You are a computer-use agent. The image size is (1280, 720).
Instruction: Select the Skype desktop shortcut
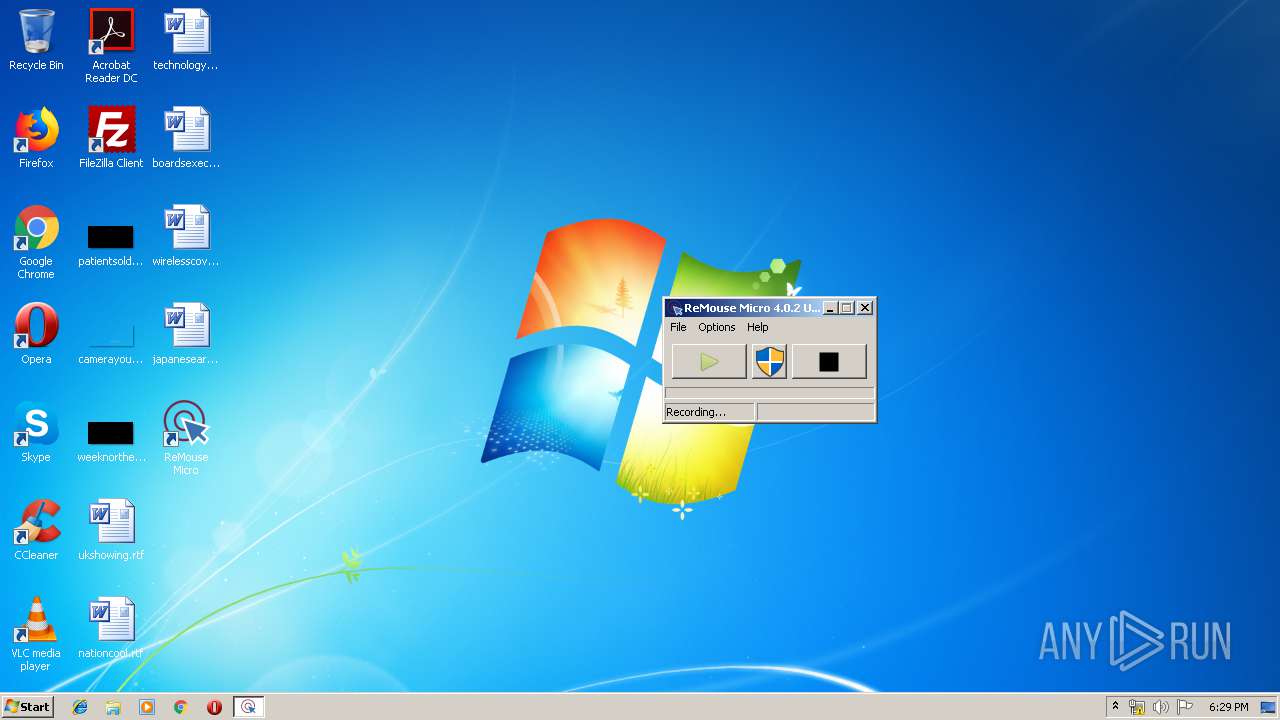(36, 432)
